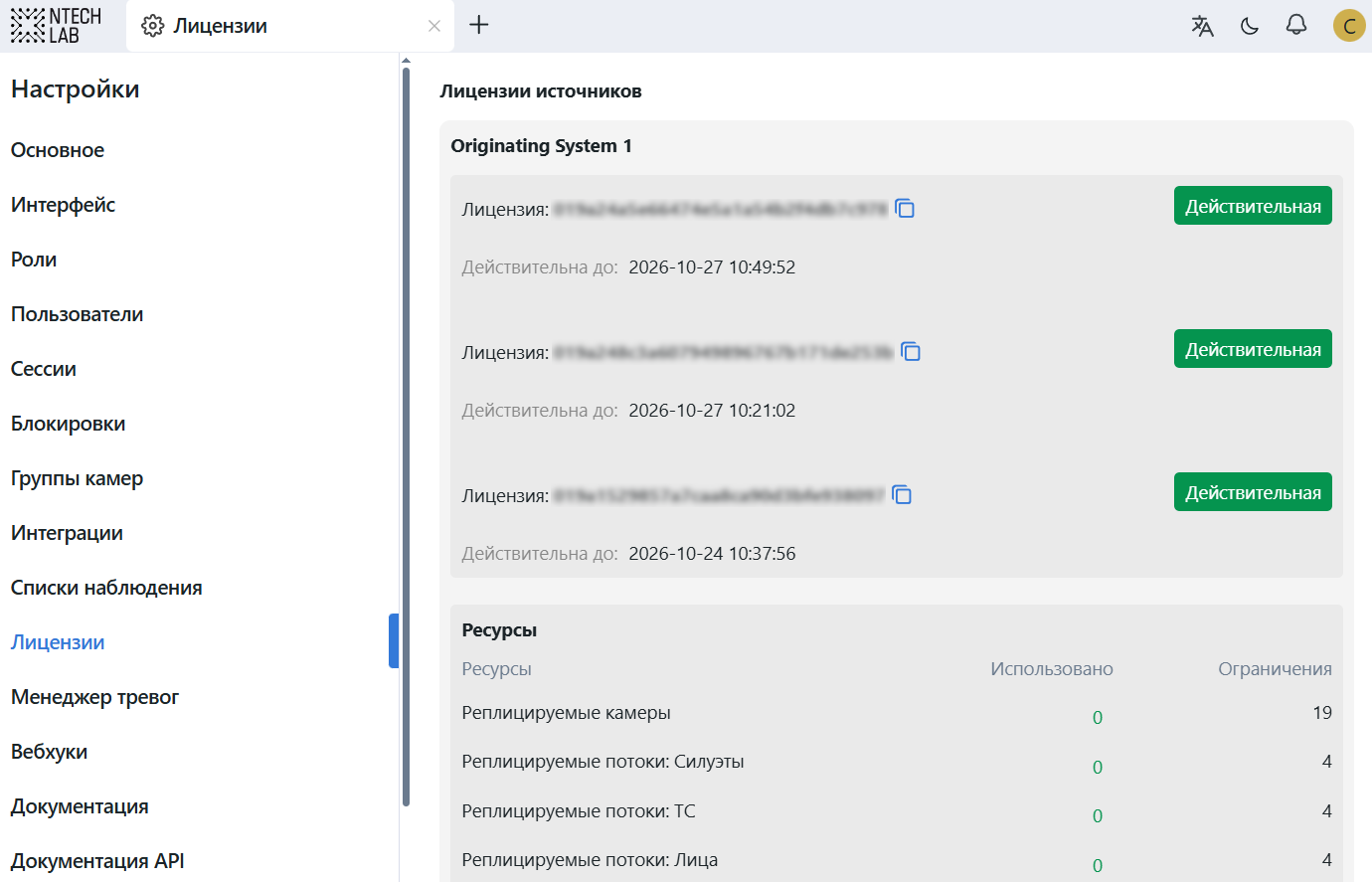Viewport: 1372px width, 882px height.
Task: Open user profile avatar menu
Action: [1349, 26]
